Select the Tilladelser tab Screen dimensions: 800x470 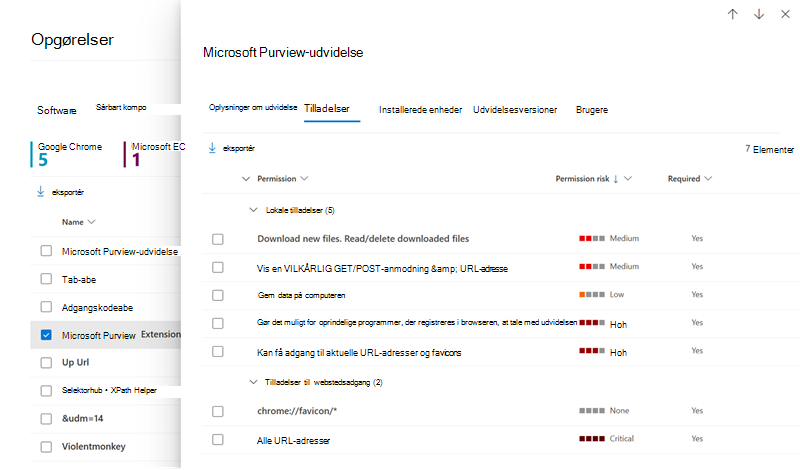pos(327,109)
